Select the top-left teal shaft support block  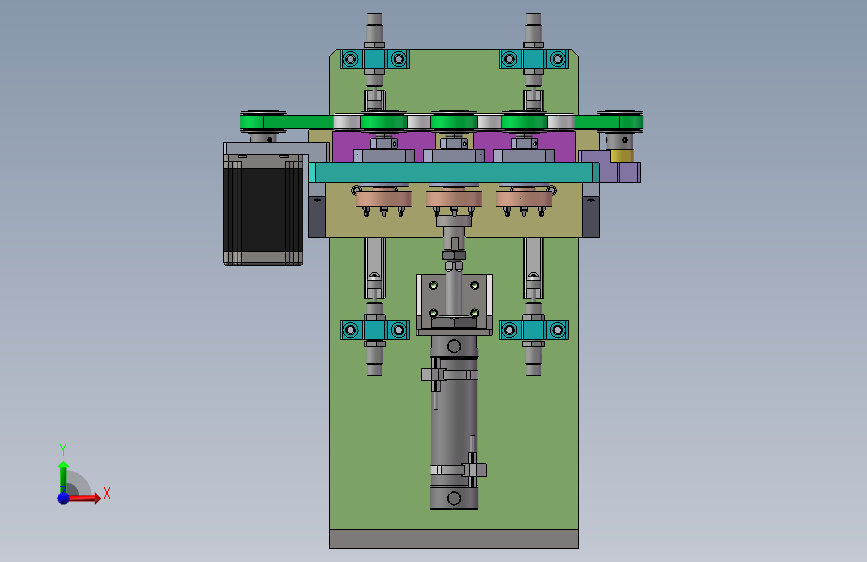375,59
